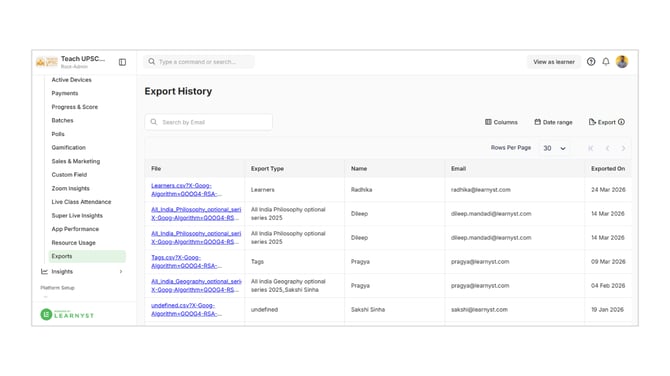The width and height of the screenshot is (670, 376).
Task: Focus the command search box
Action: tap(199, 62)
